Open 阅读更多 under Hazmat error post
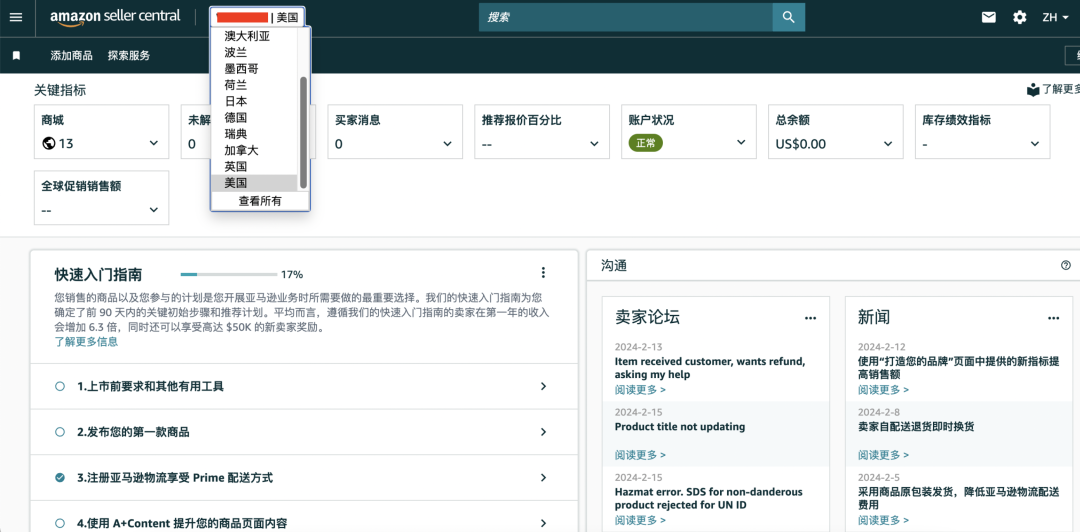Viewport: 1080px width, 532px height. click(x=641, y=520)
